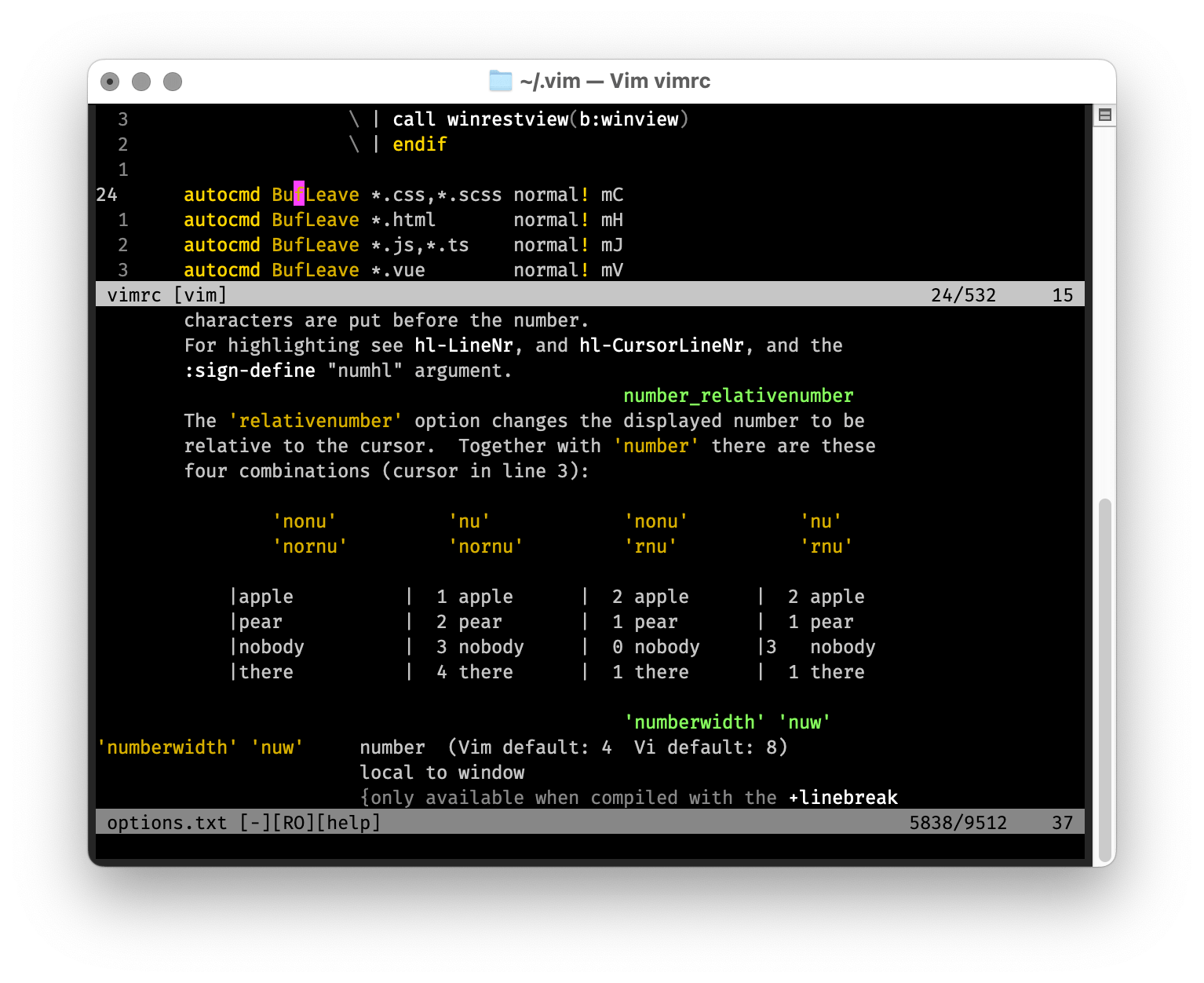Click the 'number' option reference

657,445
